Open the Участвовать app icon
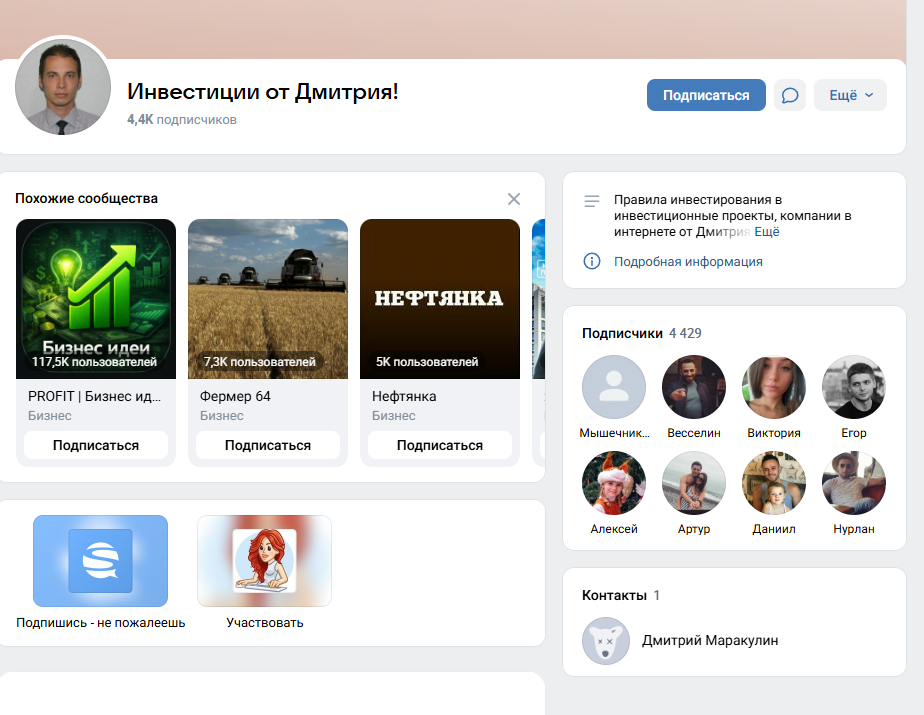924x715 pixels. click(264, 561)
